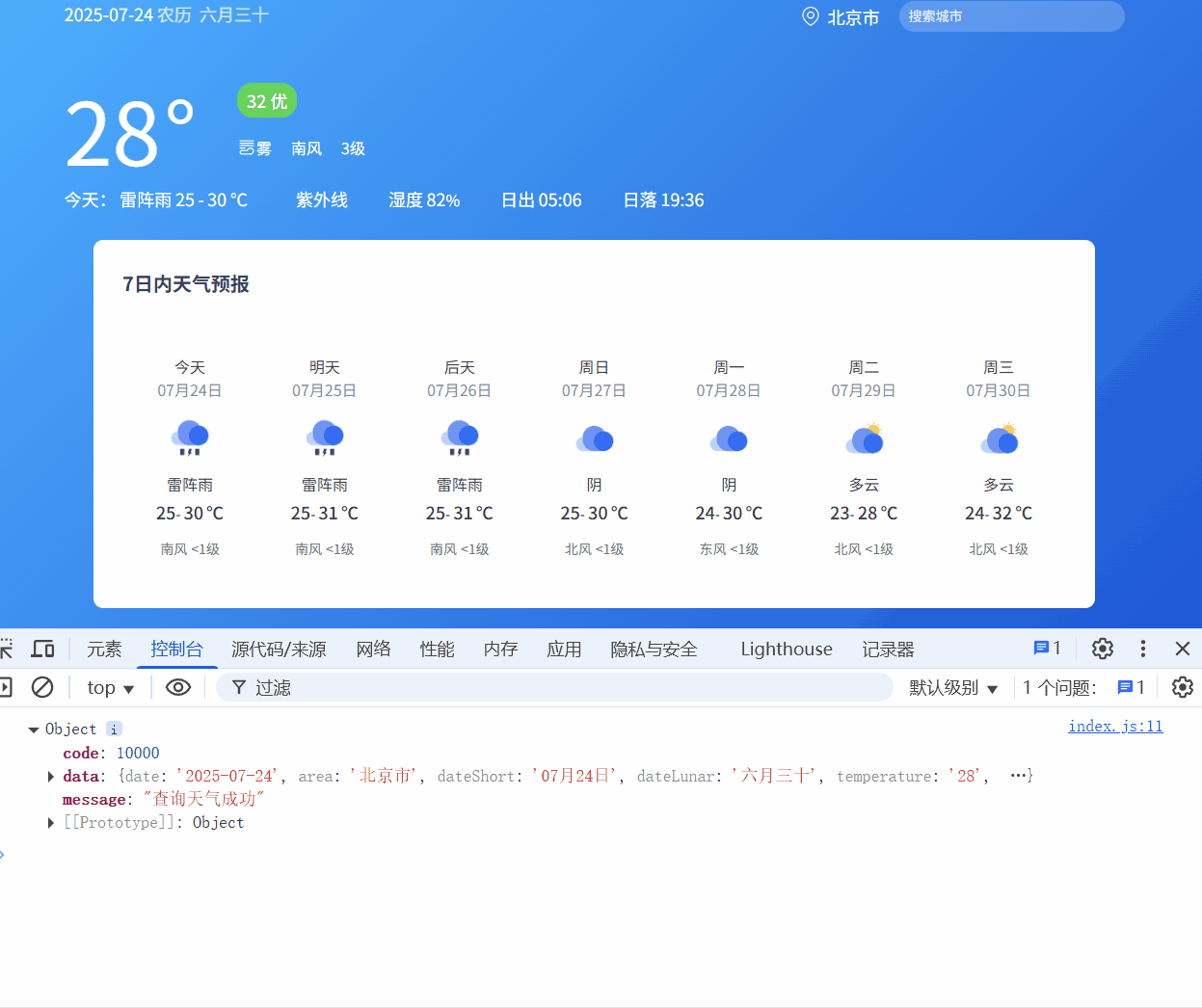Toggle the device toolbar icon in DevTools

[43, 649]
